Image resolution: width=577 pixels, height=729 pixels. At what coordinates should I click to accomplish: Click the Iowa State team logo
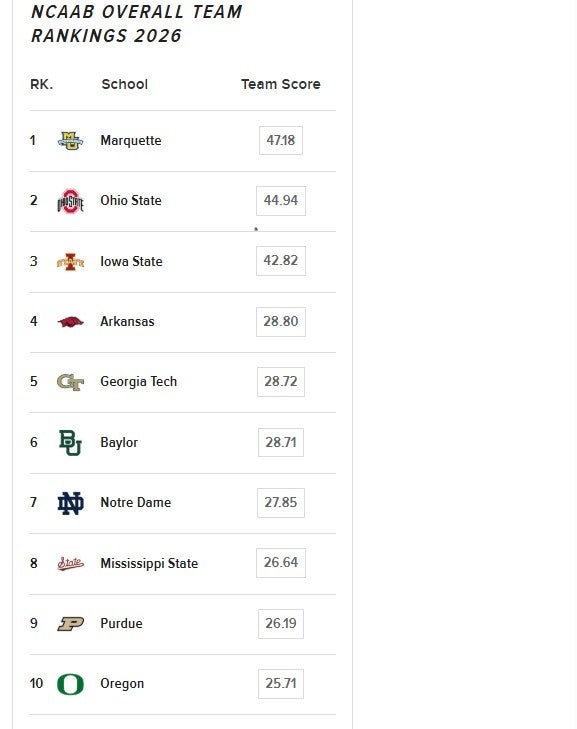click(x=70, y=262)
